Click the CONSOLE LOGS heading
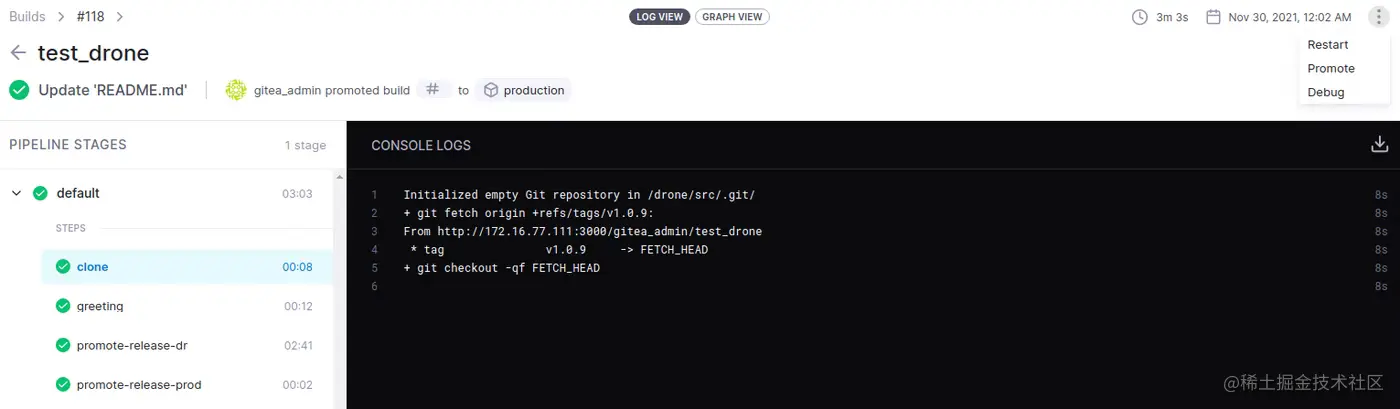The width and height of the screenshot is (1400, 409). pos(421,145)
